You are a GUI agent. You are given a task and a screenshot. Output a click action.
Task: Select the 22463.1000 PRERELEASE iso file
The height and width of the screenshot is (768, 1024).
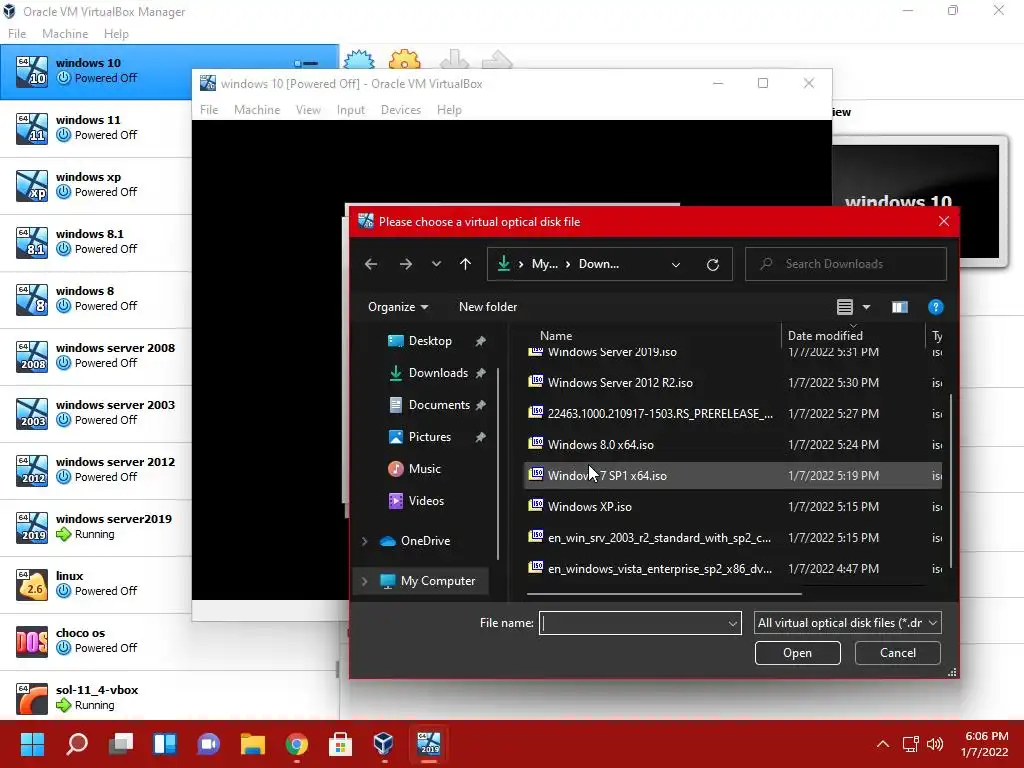(x=733, y=413)
